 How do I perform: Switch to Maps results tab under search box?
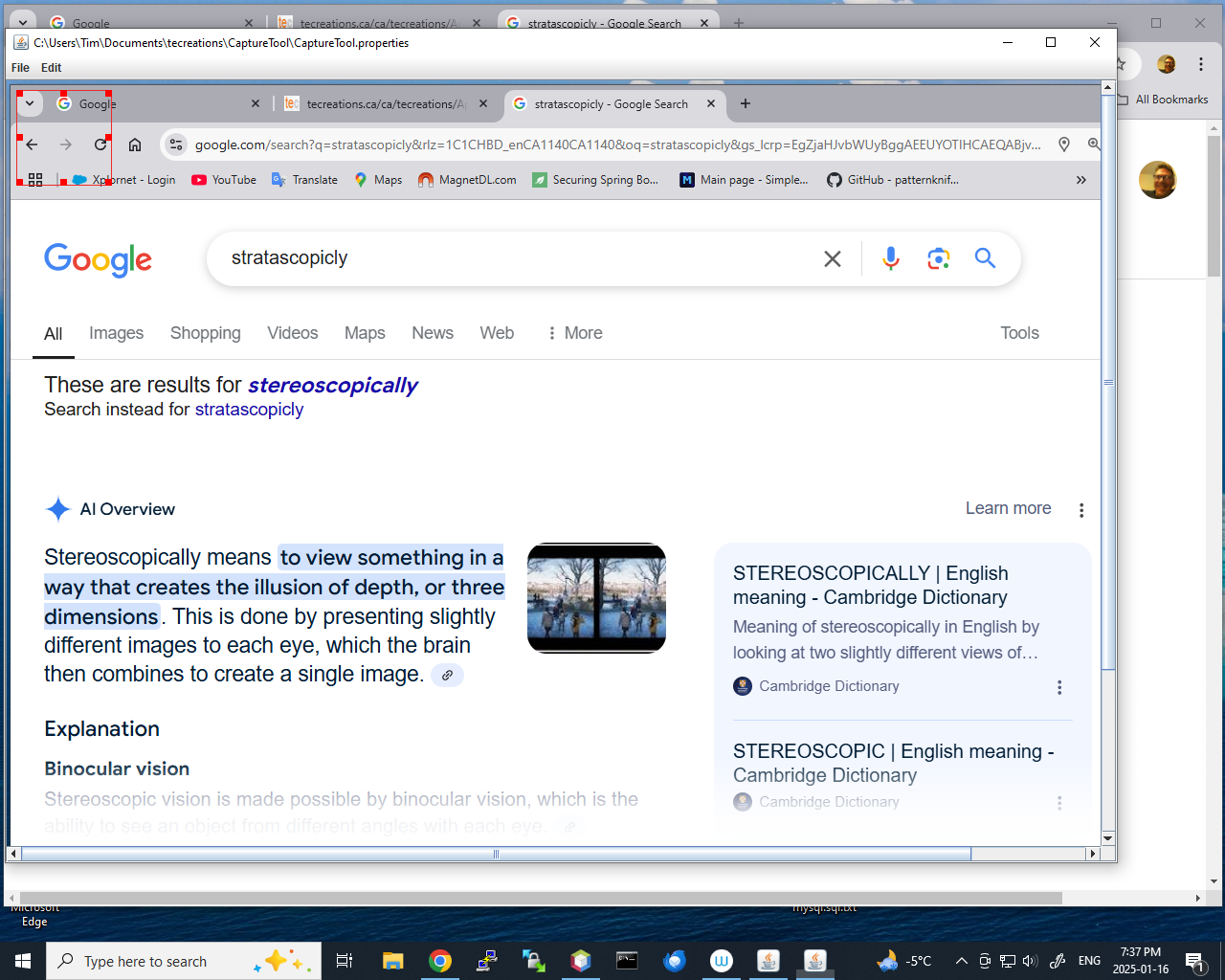point(365,333)
